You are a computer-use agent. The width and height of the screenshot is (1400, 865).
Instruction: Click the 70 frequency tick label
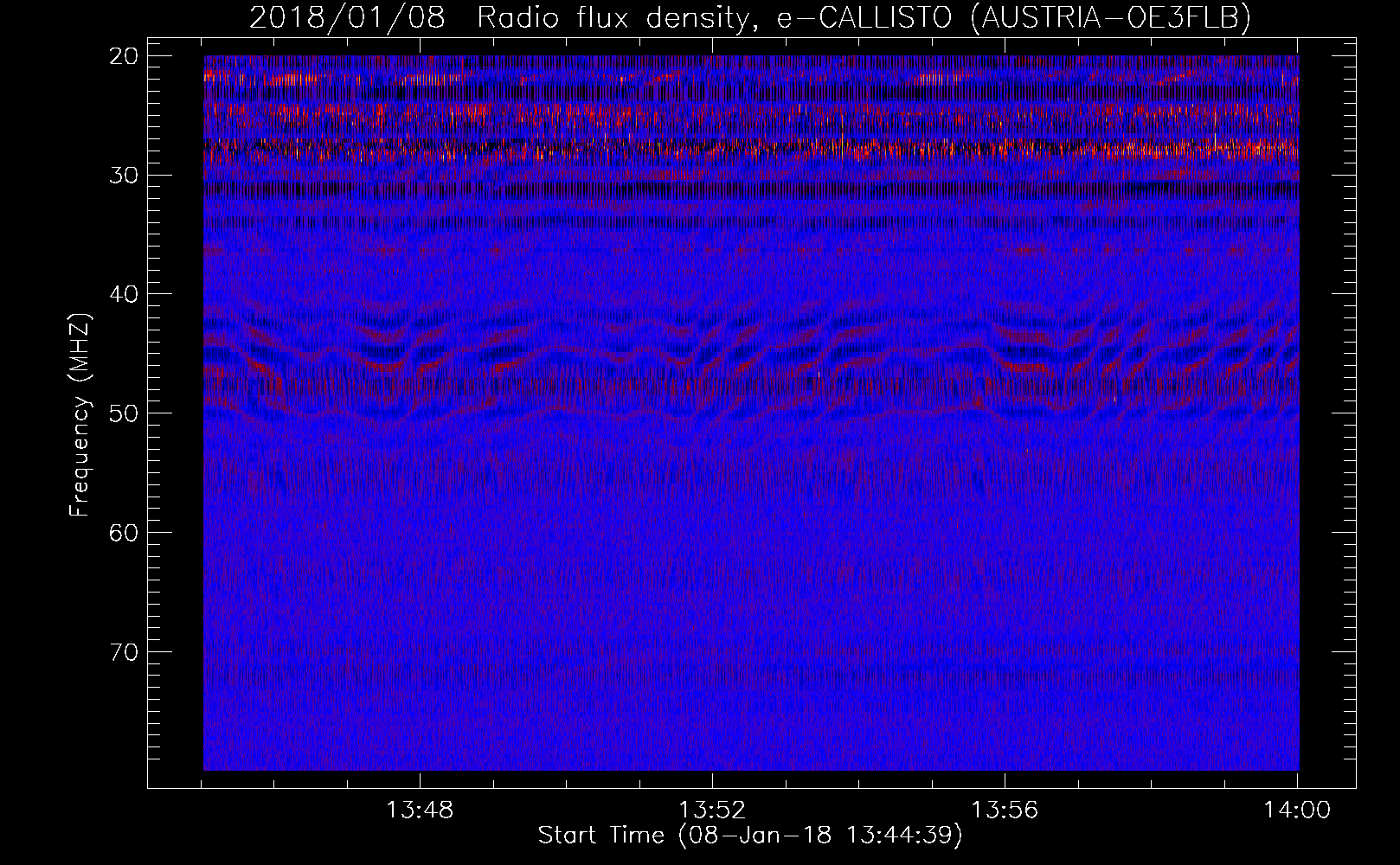(125, 651)
